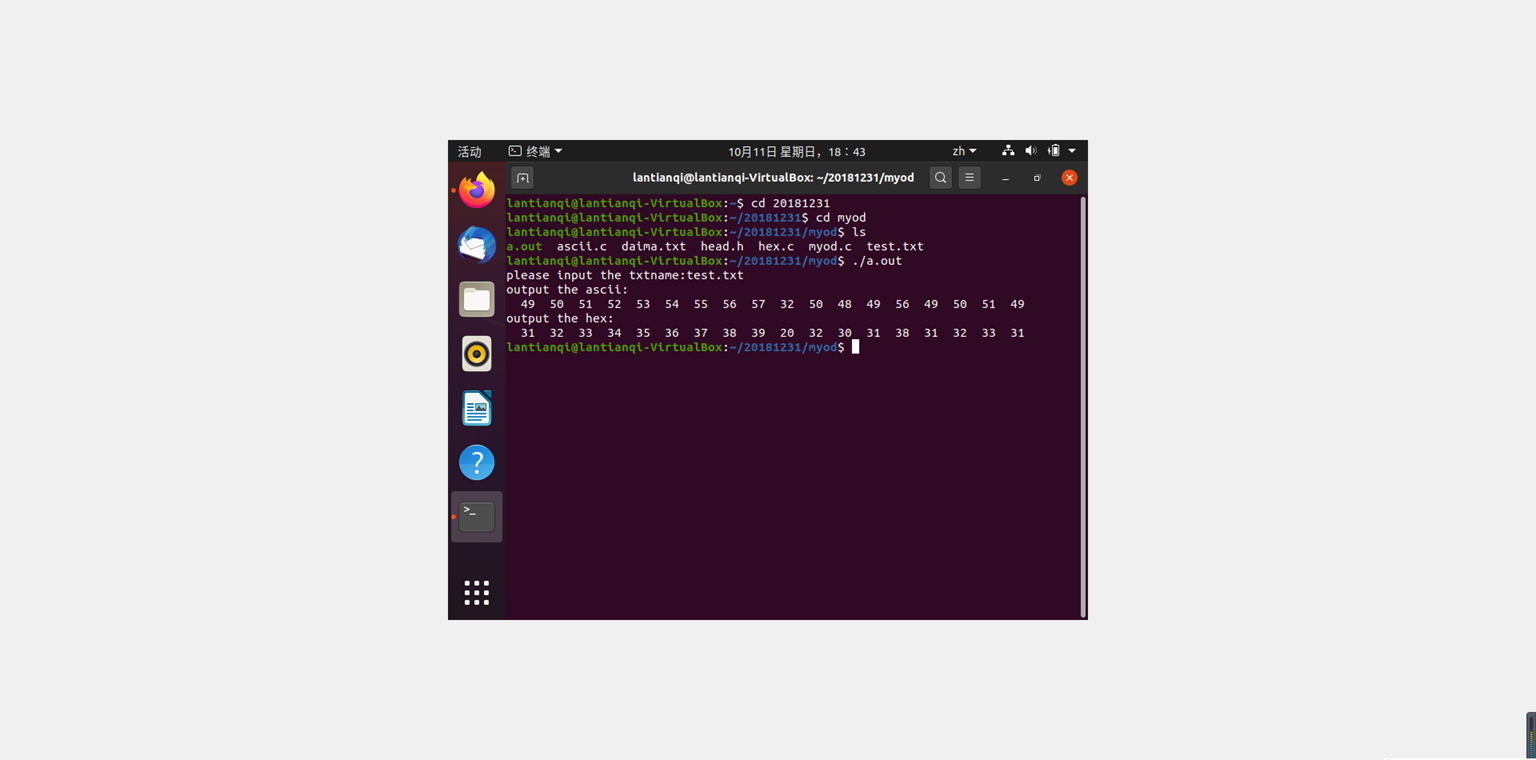Click the 'please input the txtname' line
This screenshot has height=760, width=1536.
pos(625,275)
